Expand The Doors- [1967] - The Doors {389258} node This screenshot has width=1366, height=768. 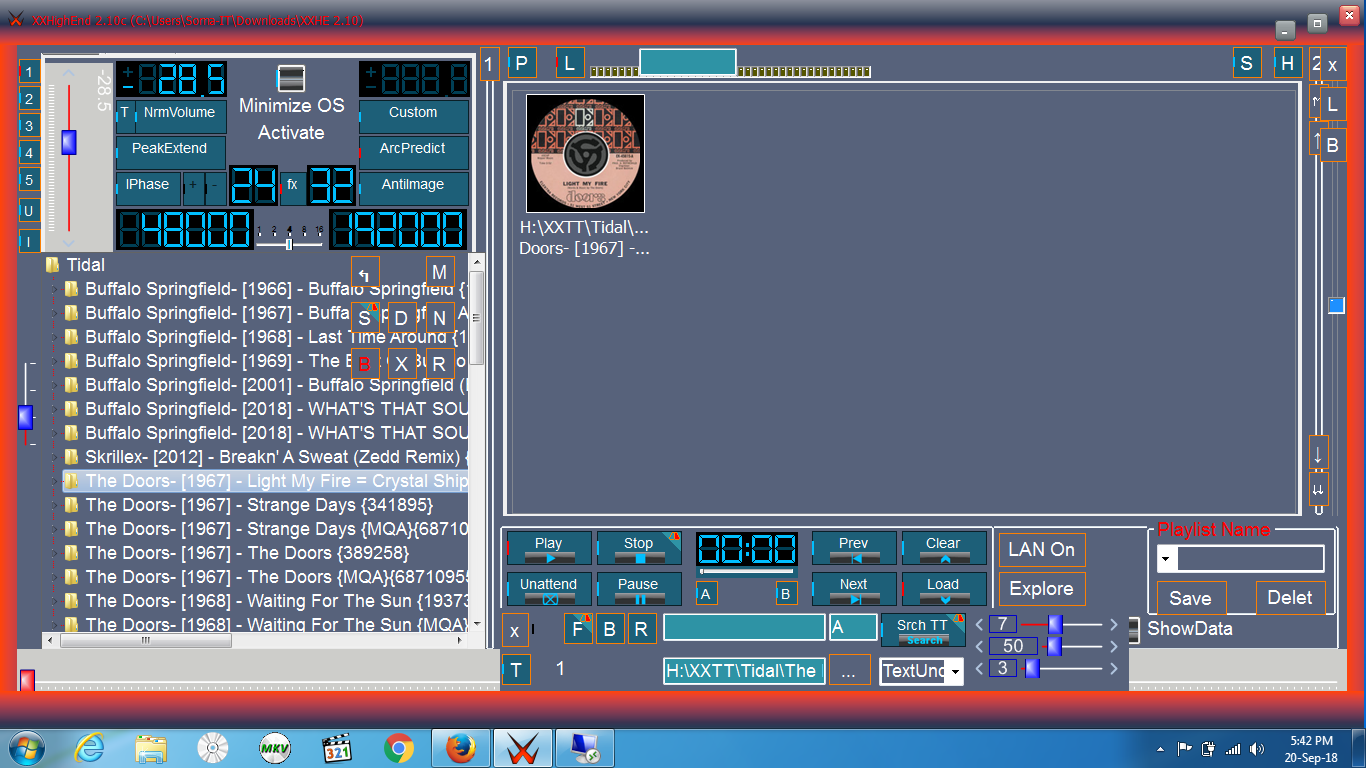click(x=54, y=553)
